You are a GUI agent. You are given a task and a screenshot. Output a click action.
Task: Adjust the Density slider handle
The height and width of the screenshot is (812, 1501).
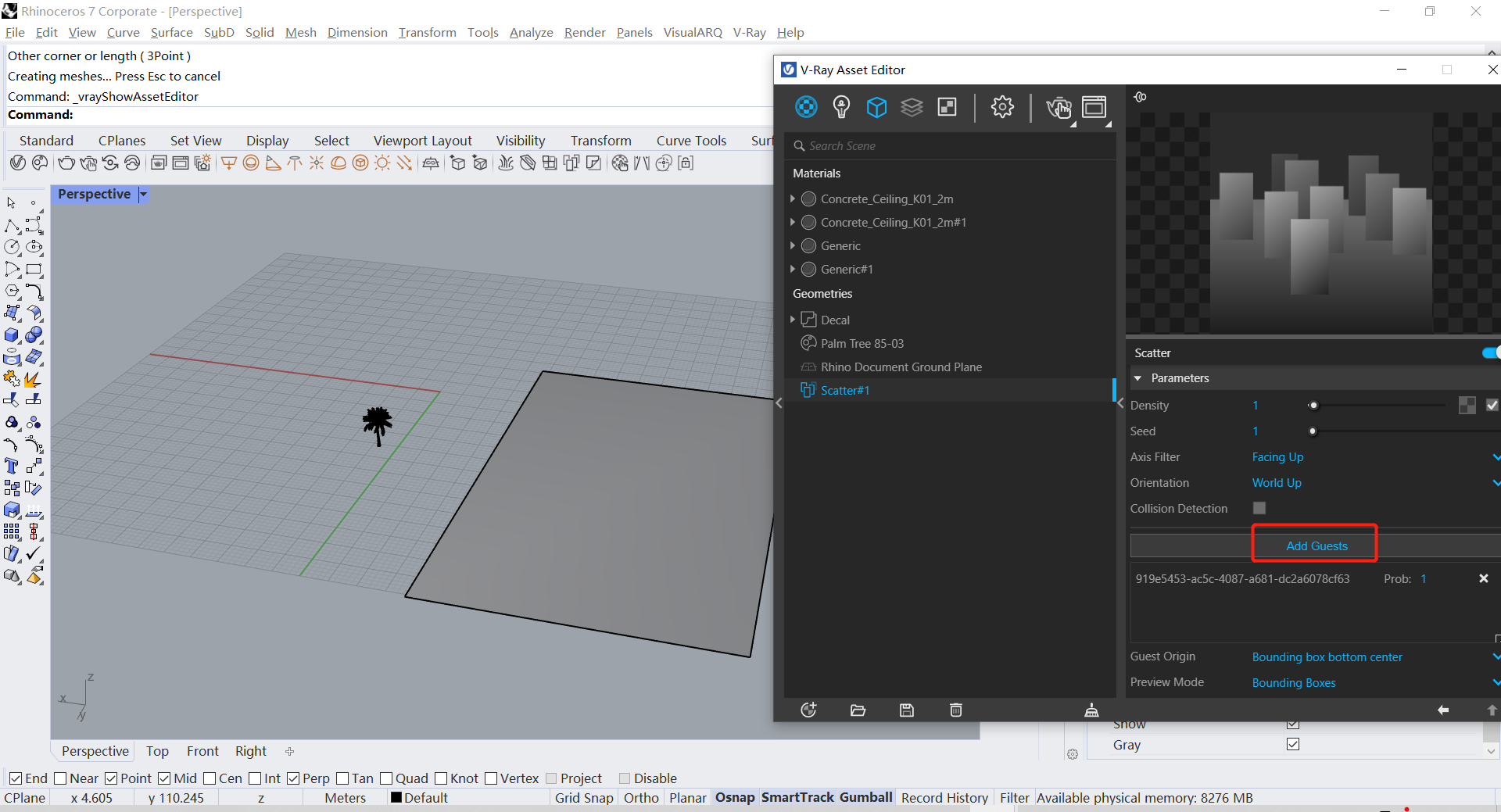[1313, 405]
